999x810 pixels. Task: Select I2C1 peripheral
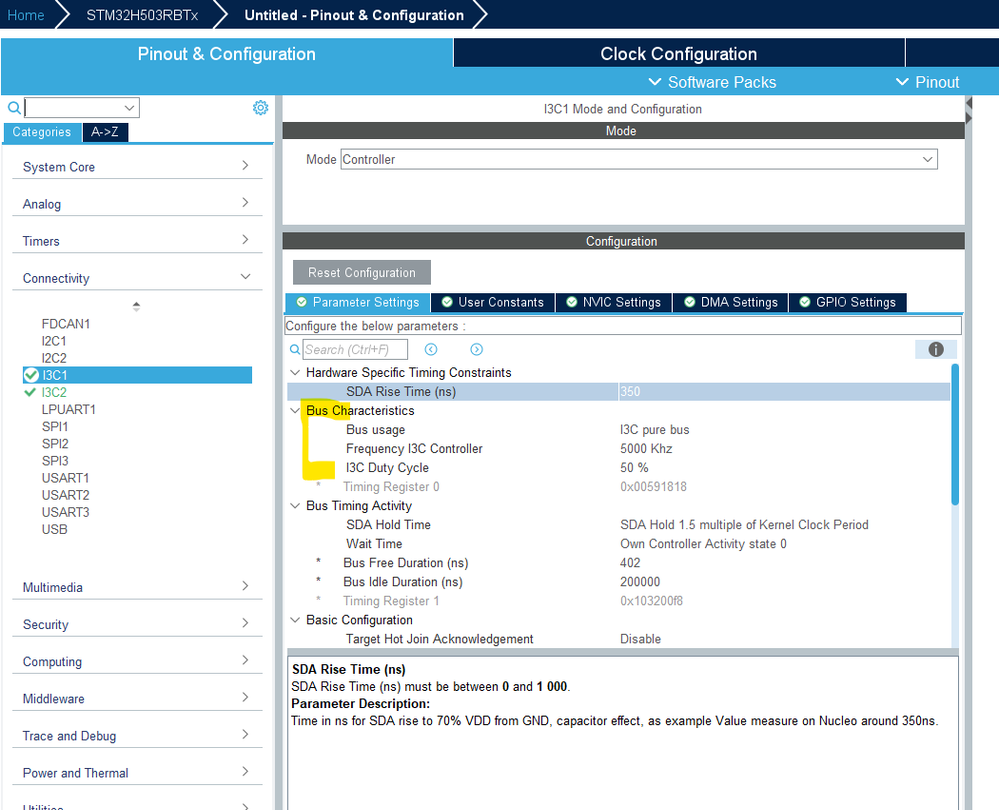tap(54, 341)
